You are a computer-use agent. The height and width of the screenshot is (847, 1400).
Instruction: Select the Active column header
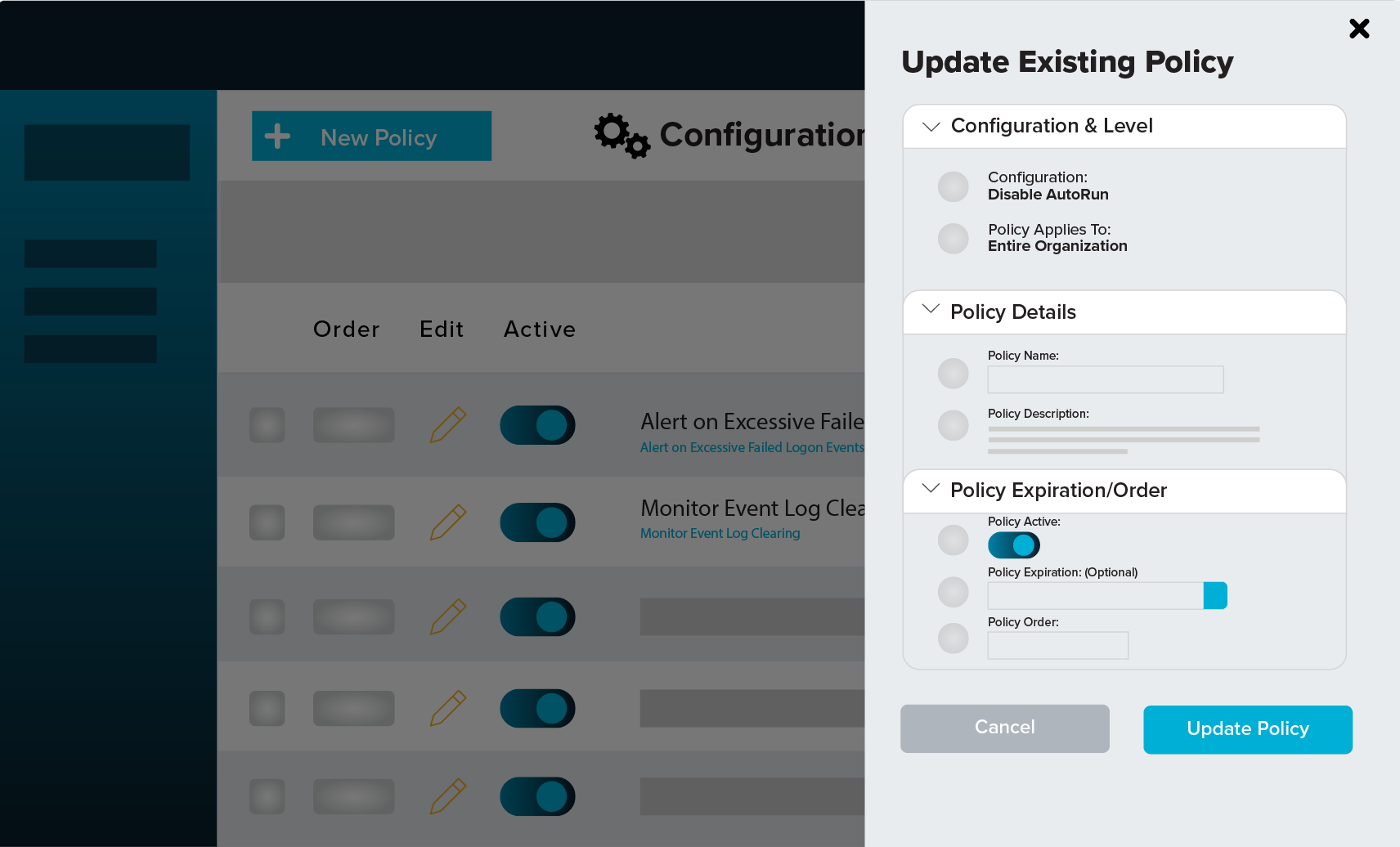click(539, 329)
